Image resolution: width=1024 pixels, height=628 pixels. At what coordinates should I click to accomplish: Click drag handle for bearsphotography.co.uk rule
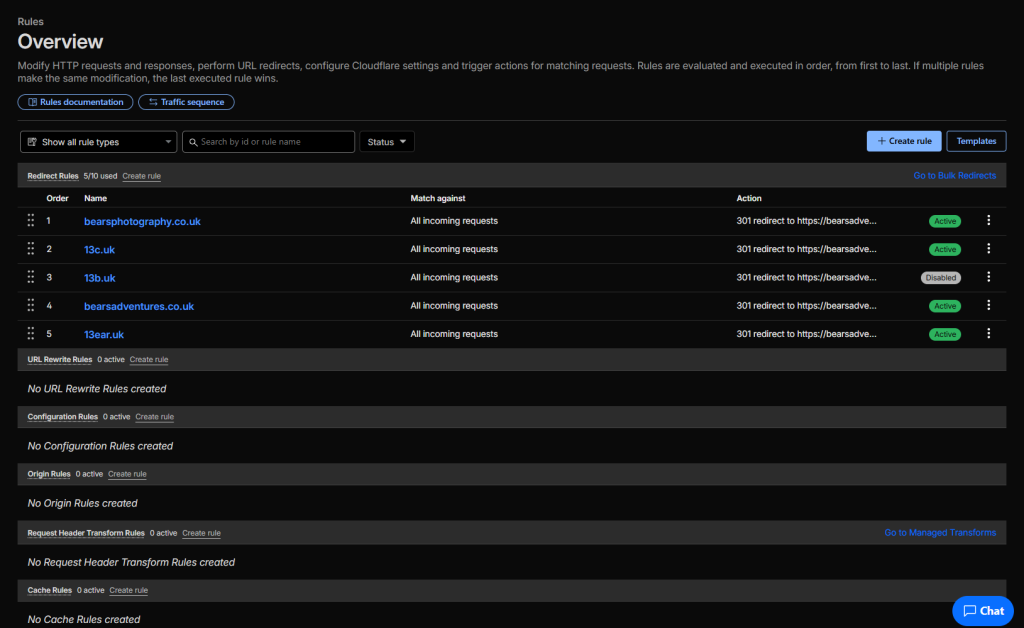point(31,221)
